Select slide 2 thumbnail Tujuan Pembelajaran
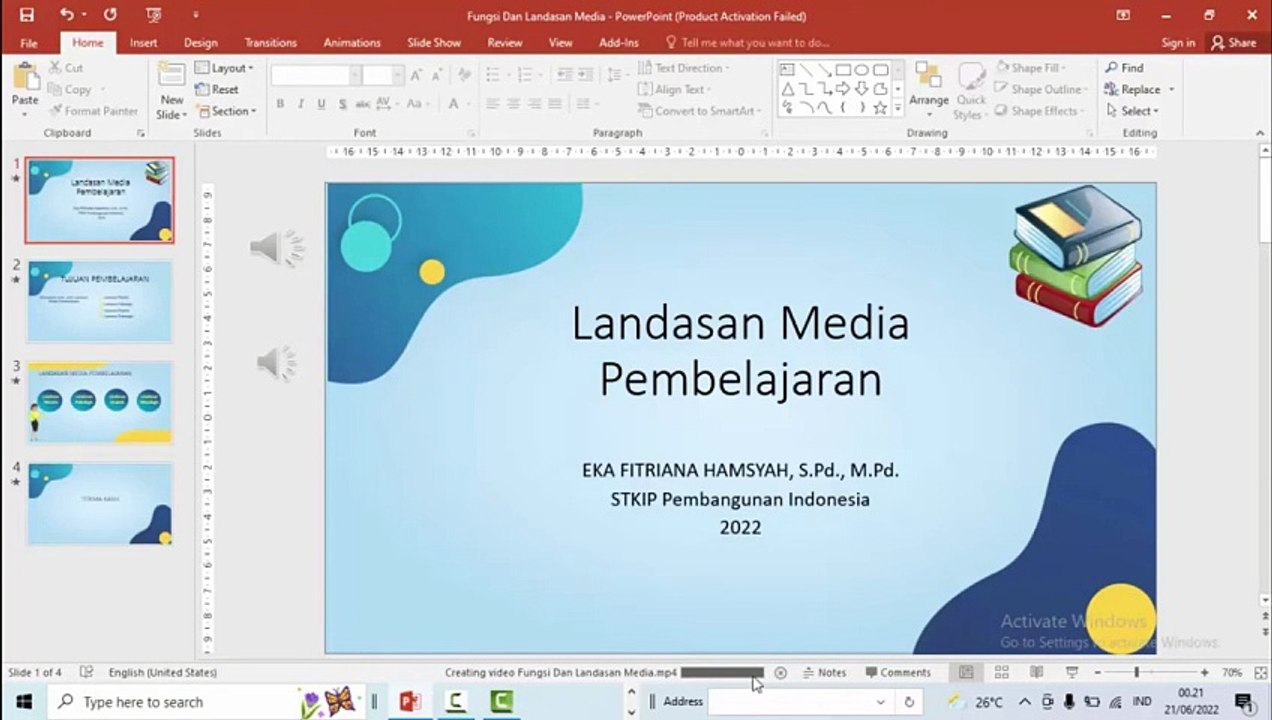This screenshot has height=720, width=1272. 99,300
